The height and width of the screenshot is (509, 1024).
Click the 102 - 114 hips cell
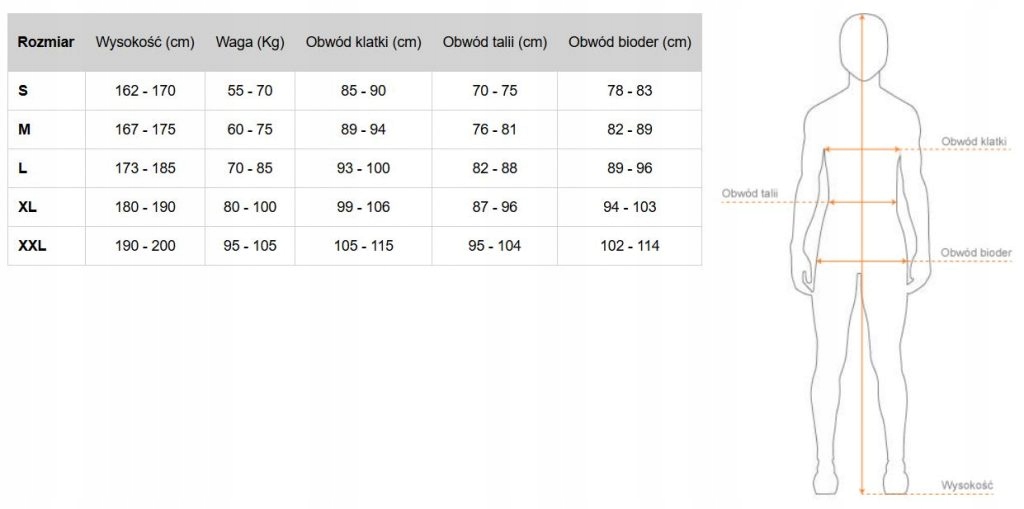pos(630,246)
